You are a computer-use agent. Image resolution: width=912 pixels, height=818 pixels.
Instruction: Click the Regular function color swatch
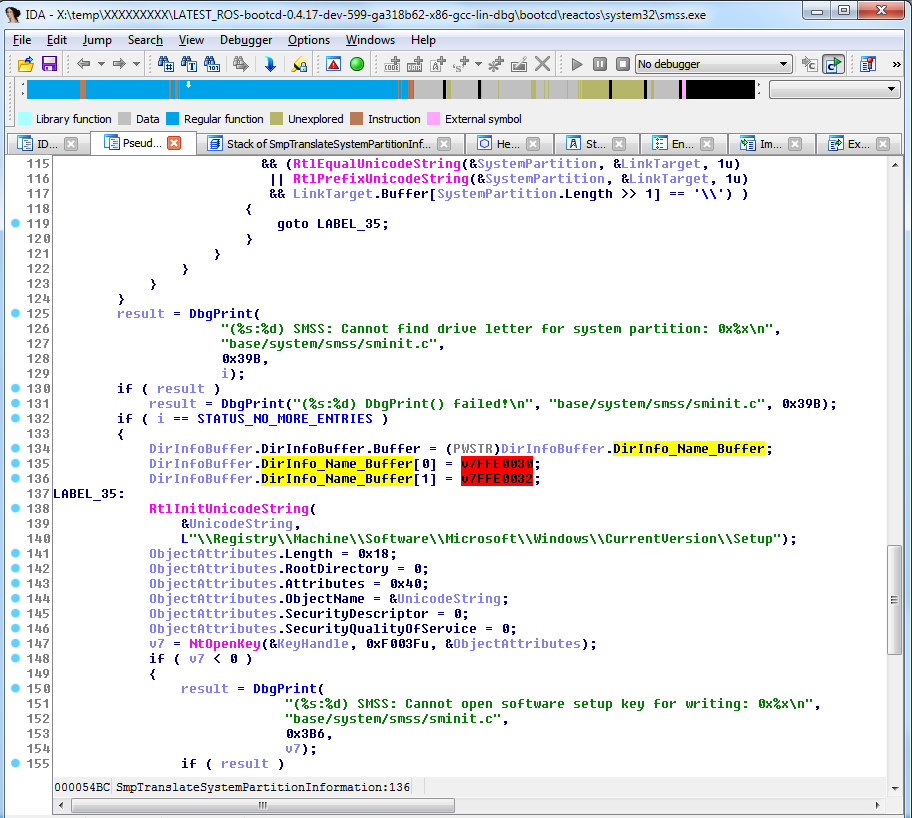coord(173,119)
